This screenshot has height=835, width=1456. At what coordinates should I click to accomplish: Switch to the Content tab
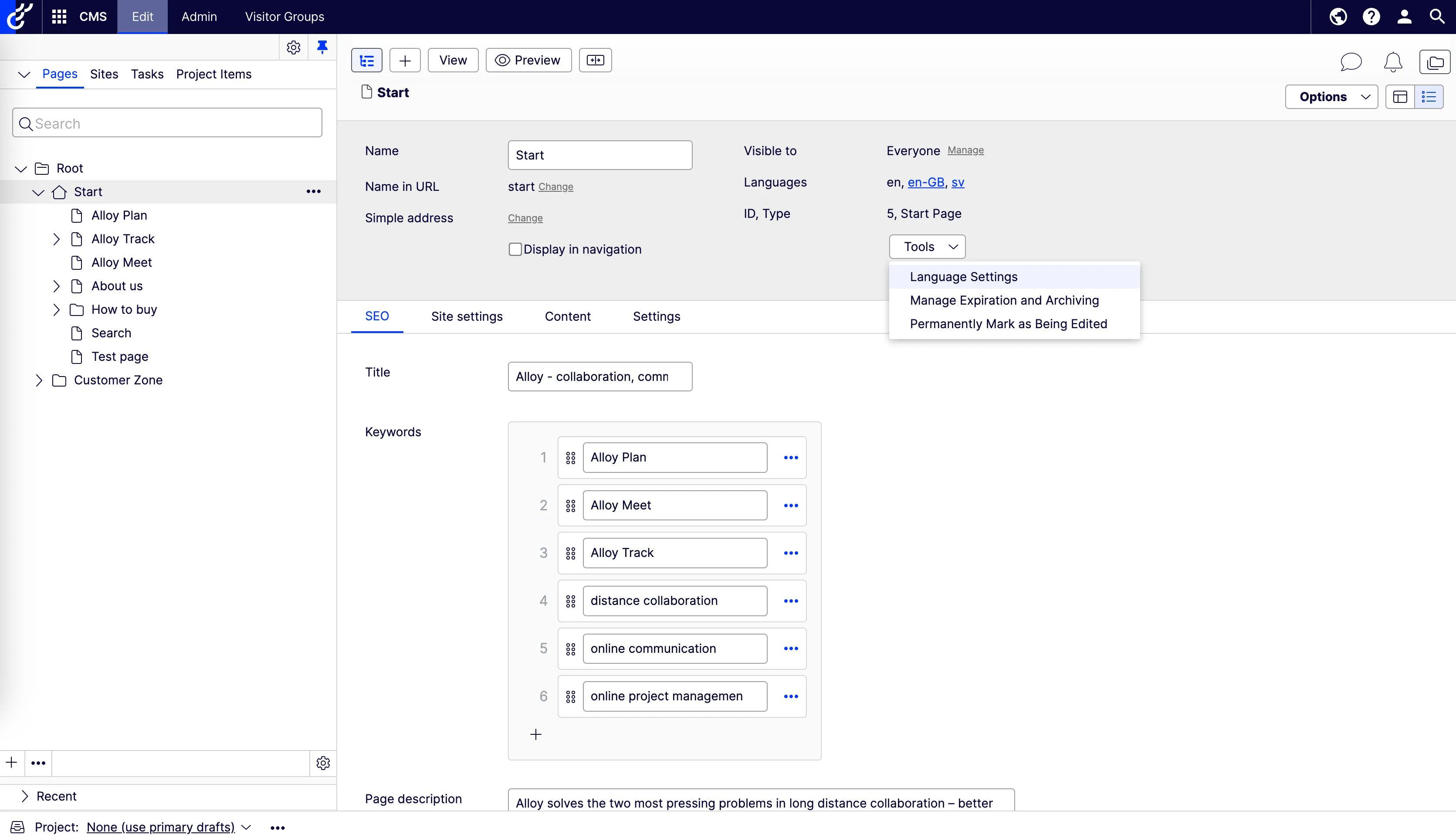pyautogui.click(x=568, y=316)
